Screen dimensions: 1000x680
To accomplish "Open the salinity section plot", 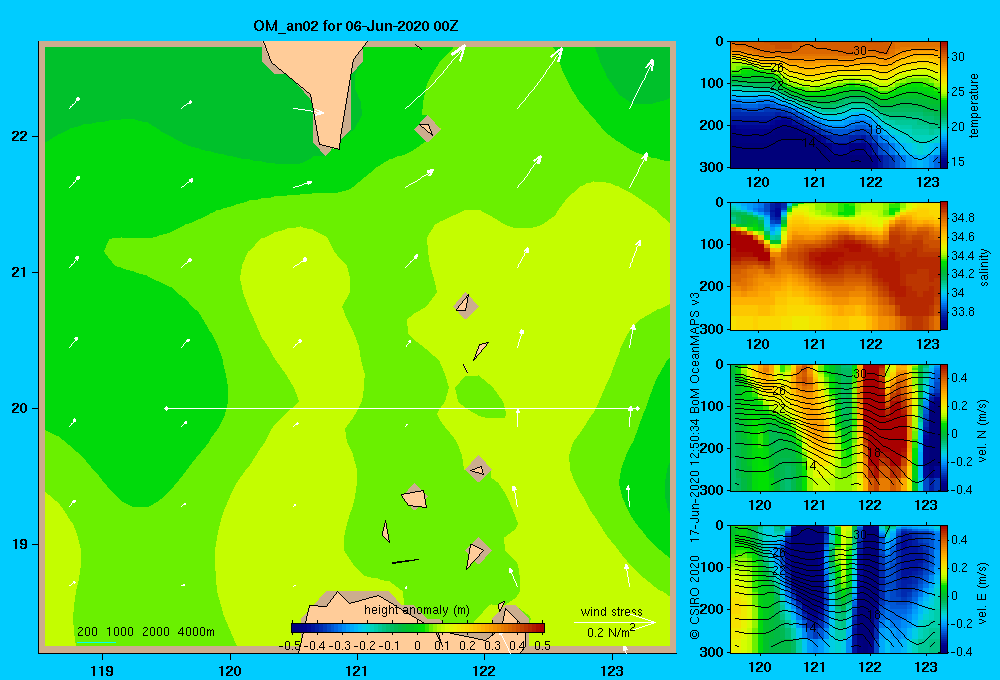I will tap(835, 266).
